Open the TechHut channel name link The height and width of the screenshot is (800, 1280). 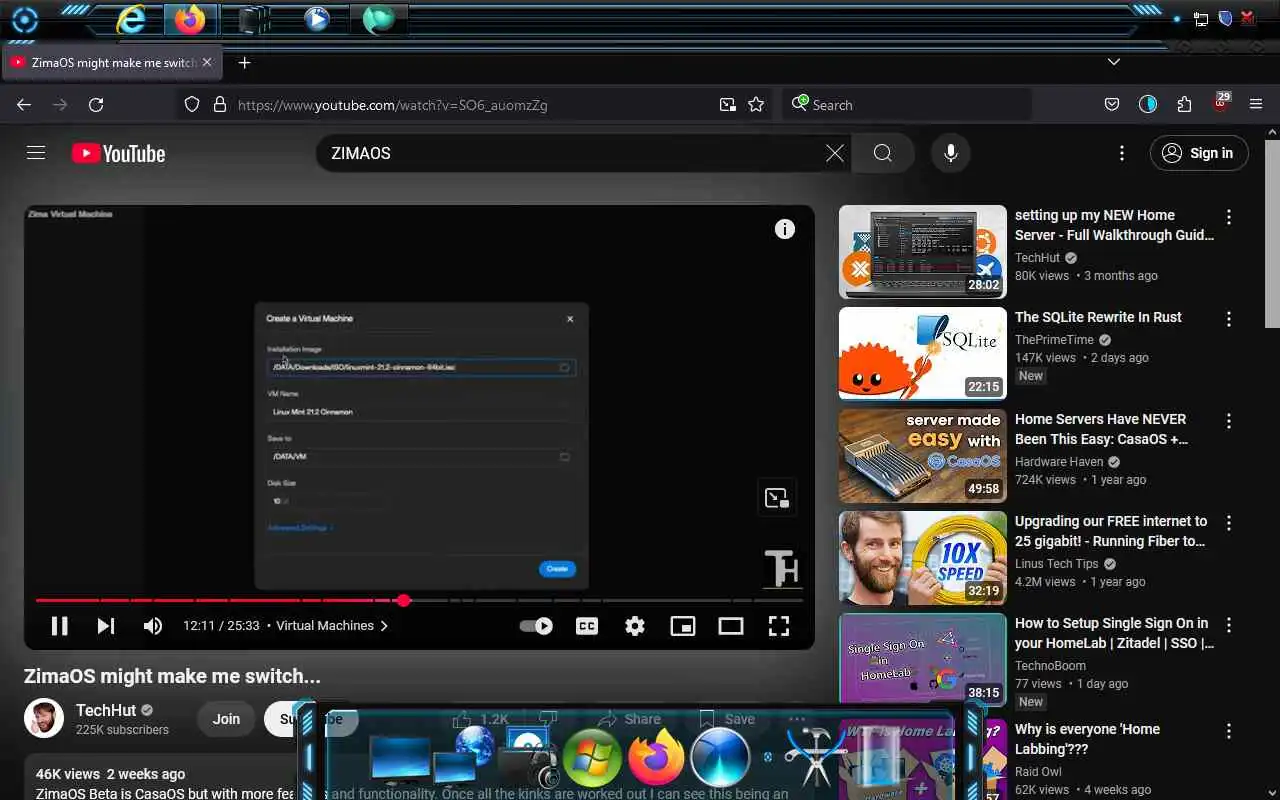click(106, 710)
